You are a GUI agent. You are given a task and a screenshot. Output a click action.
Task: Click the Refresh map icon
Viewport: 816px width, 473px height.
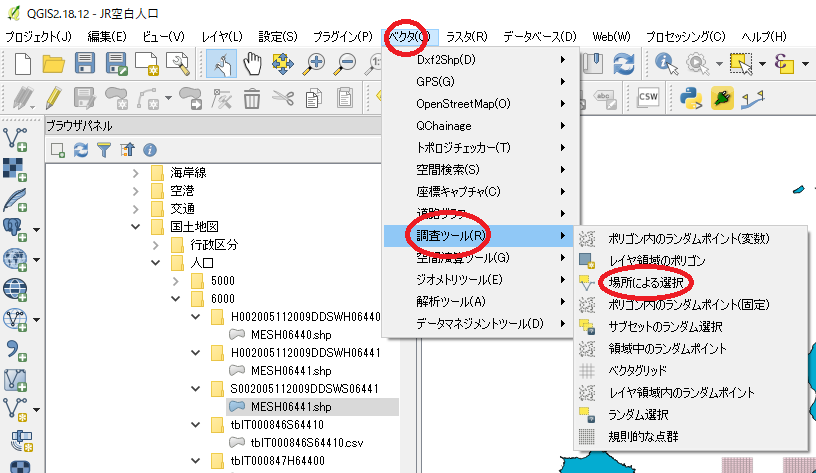(623, 63)
